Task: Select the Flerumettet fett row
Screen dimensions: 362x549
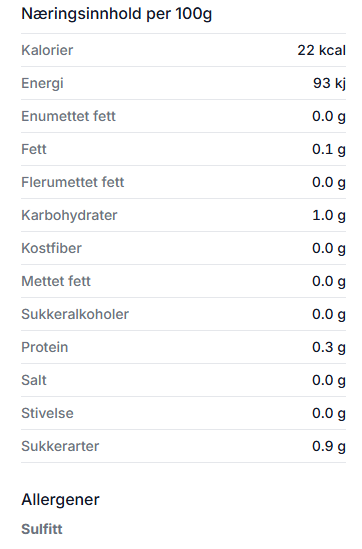Action: pyautogui.click(x=183, y=182)
